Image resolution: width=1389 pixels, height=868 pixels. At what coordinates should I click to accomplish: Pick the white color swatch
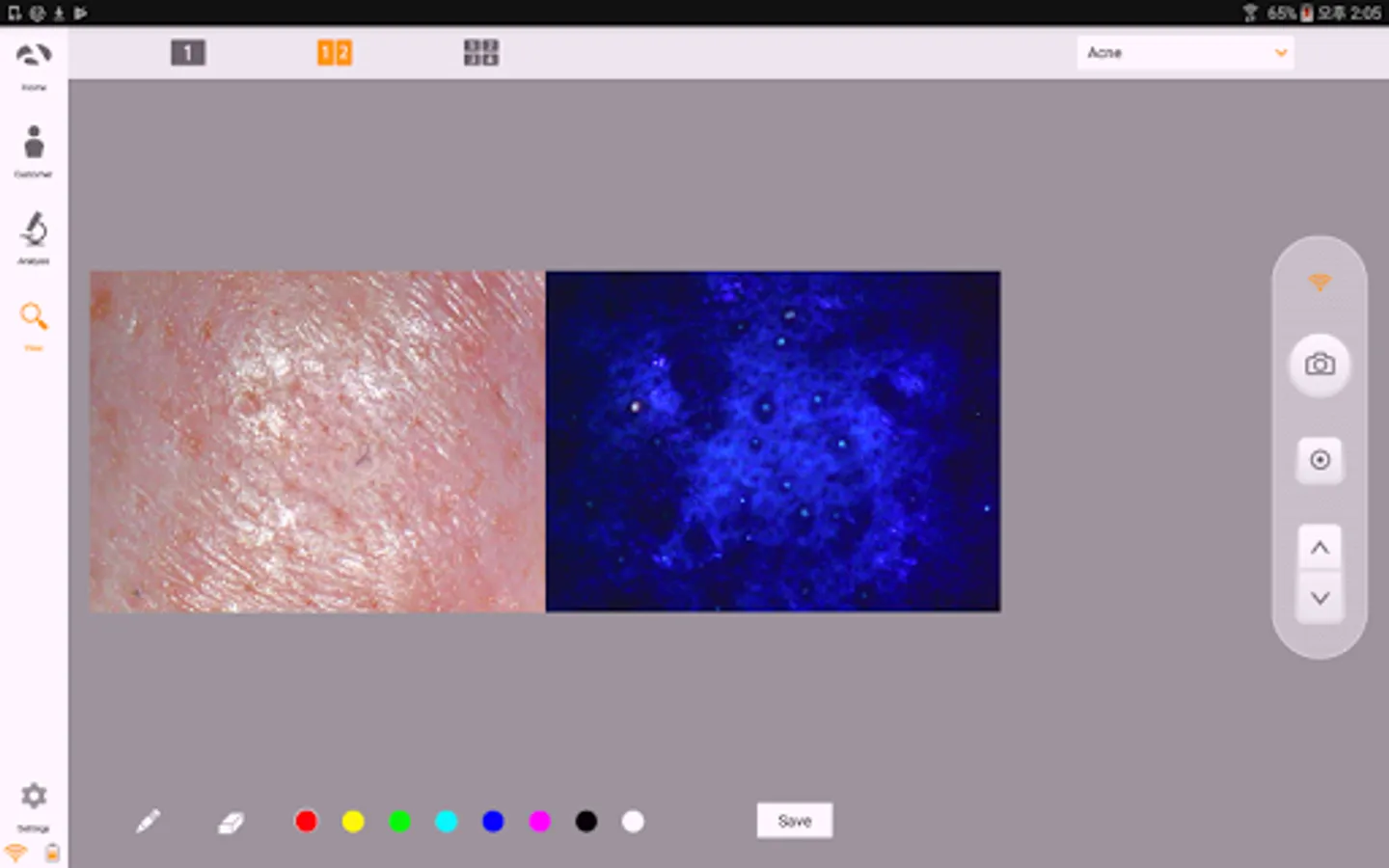click(633, 821)
